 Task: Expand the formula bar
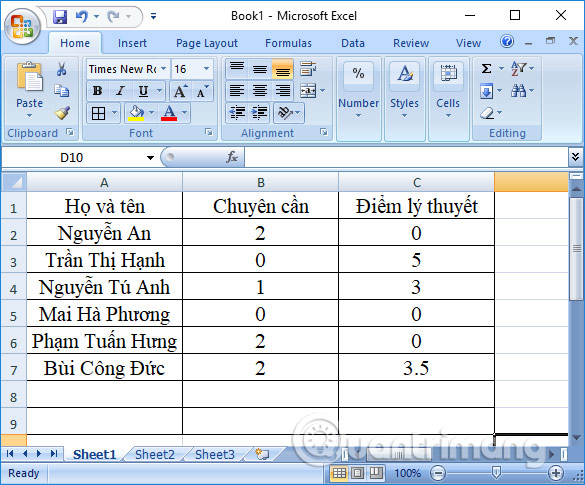(x=575, y=157)
